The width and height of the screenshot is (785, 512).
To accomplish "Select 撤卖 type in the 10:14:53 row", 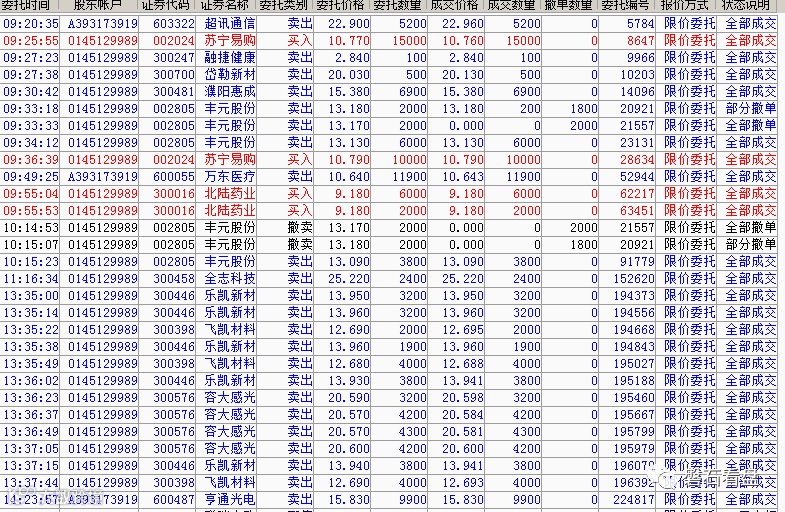I will [300, 228].
